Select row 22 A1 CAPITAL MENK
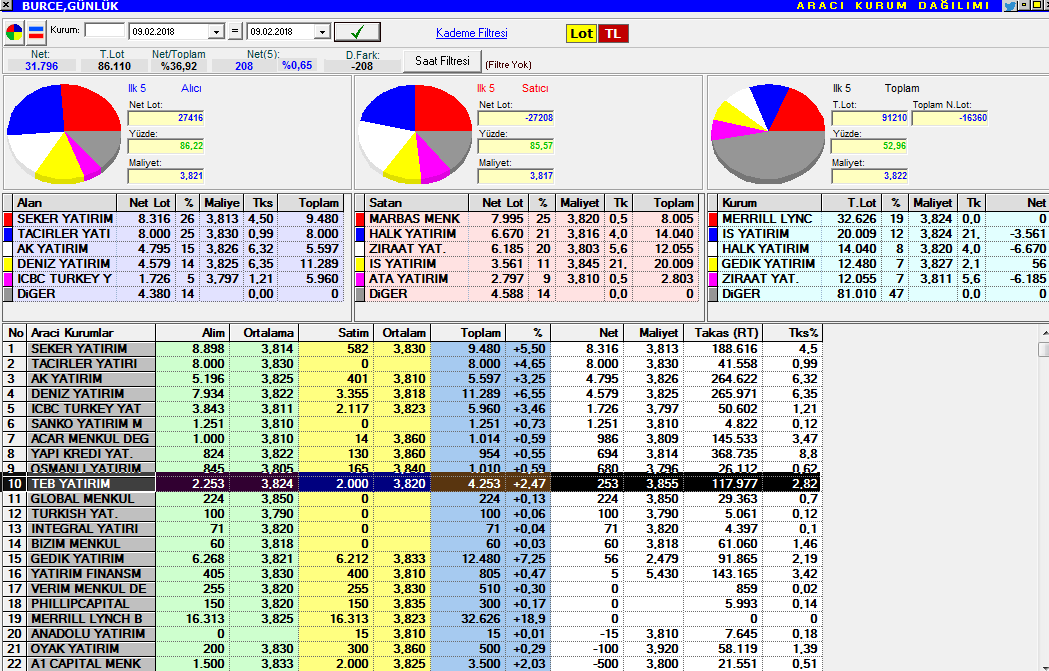Image resolution: width=1049 pixels, height=671 pixels. 412,664
